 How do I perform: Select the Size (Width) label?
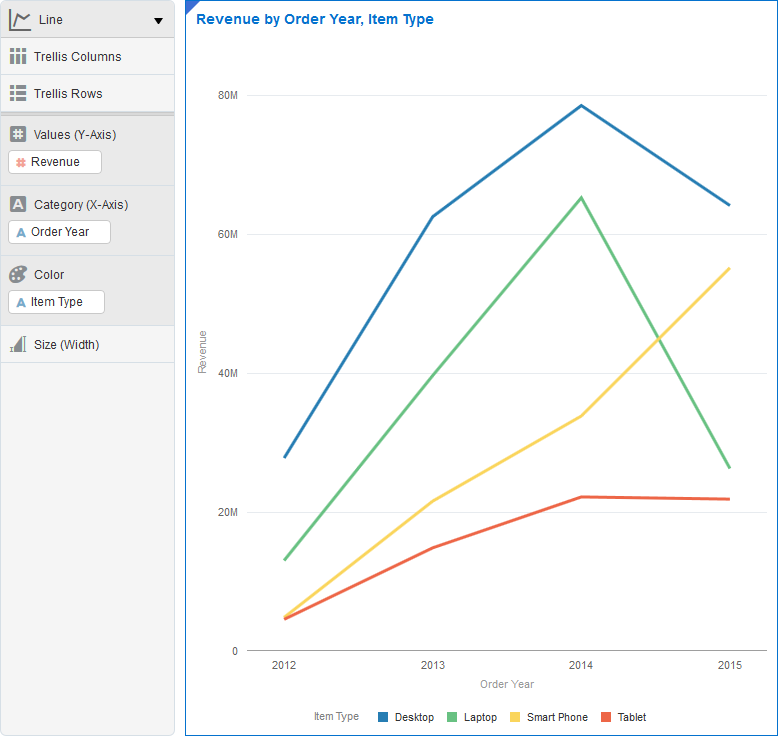(66, 344)
